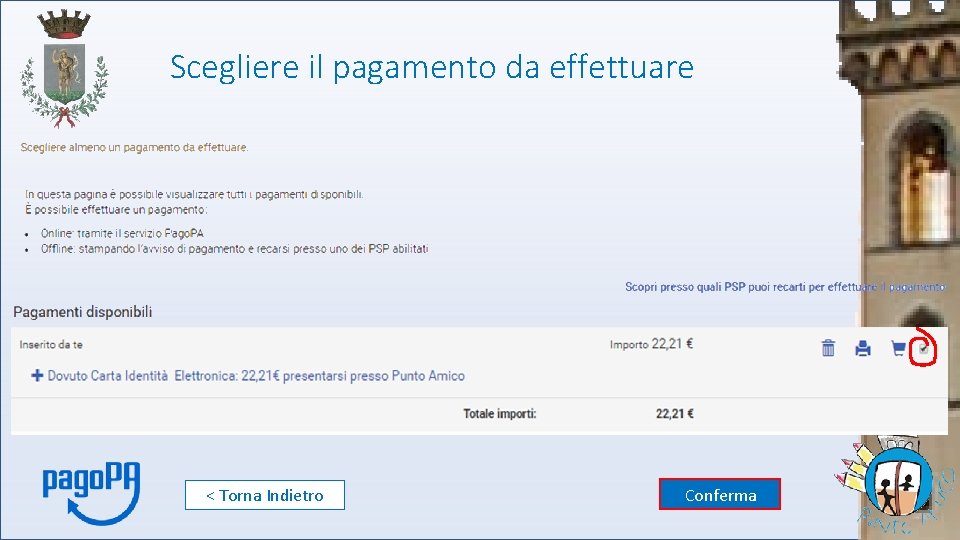Screen dimensions: 960x540
Task: Click the children logo icon bottom right
Action: point(895,487)
